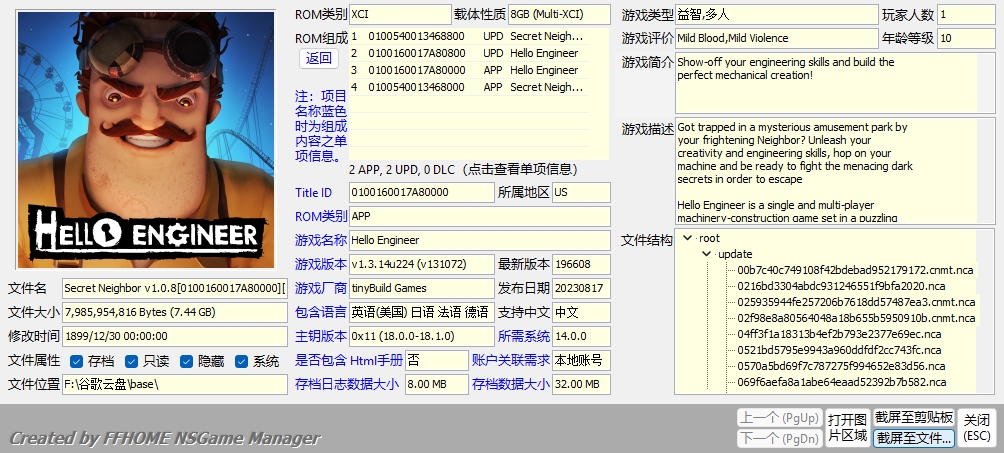Click the 上一个 (PgUp) button
This screenshot has width=1004, height=453.
779,418
